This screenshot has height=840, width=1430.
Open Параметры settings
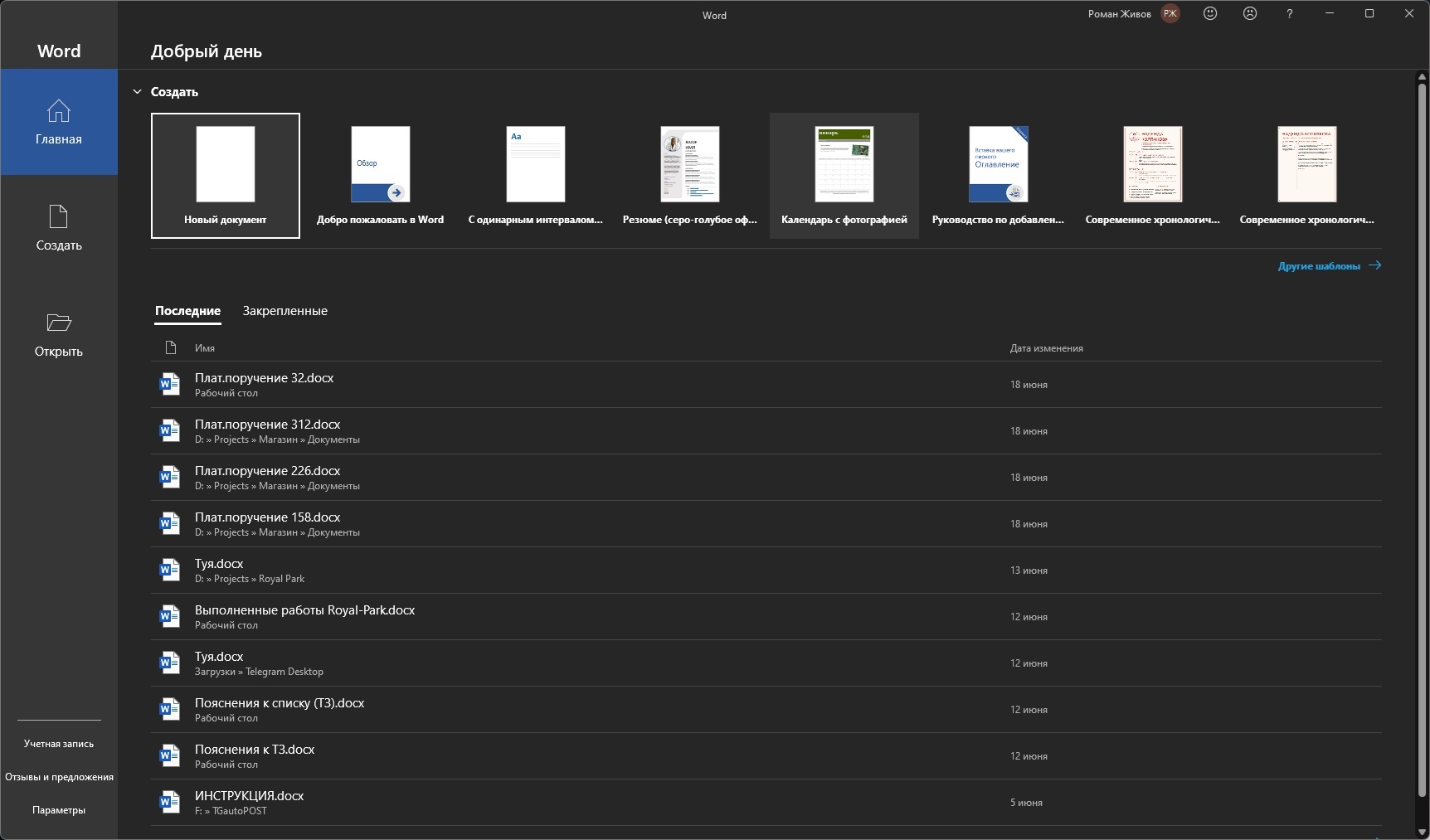[x=59, y=810]
